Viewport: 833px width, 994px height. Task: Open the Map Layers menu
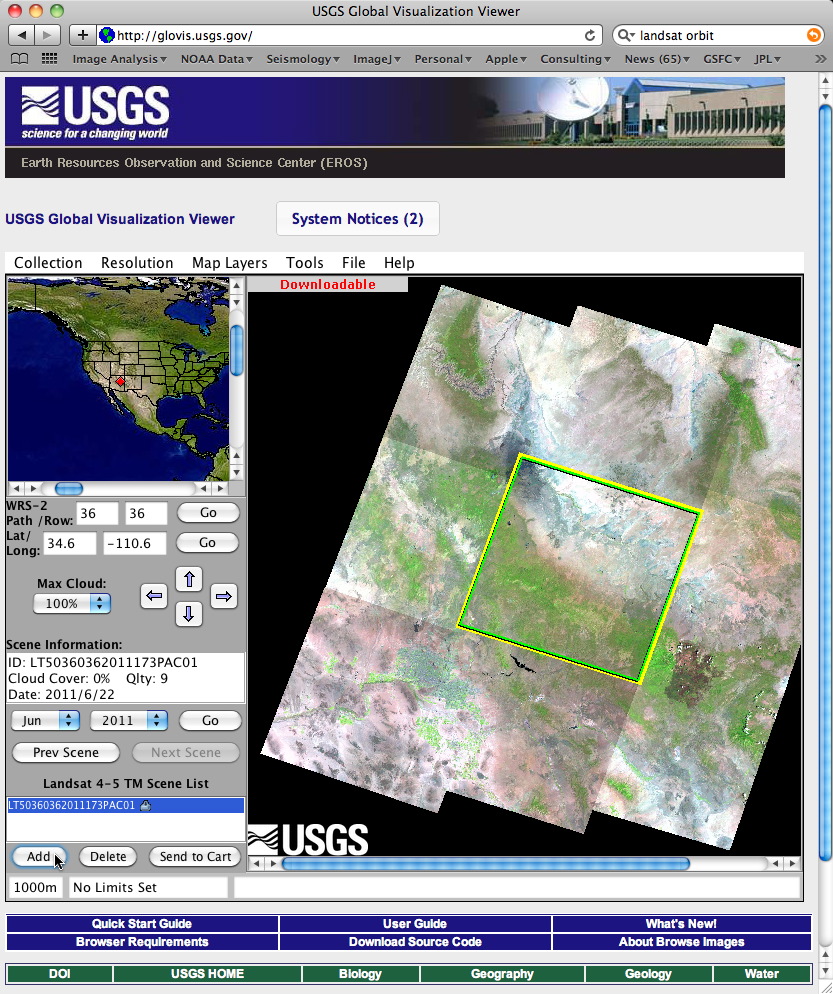pyautogui.click(x=229, y=263)
